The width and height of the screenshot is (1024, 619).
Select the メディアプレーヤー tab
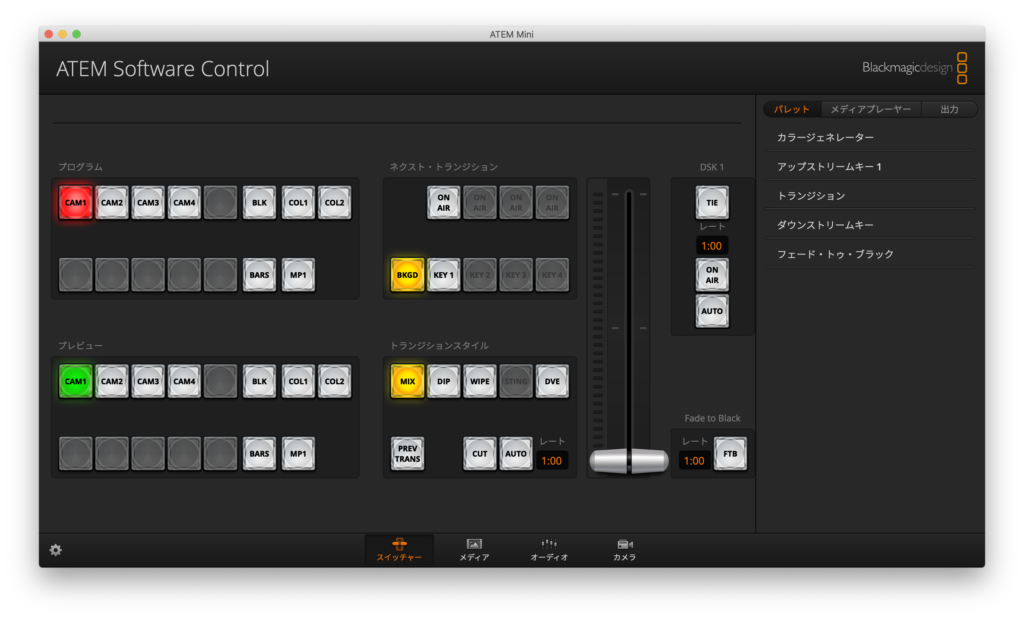[871, 109]
